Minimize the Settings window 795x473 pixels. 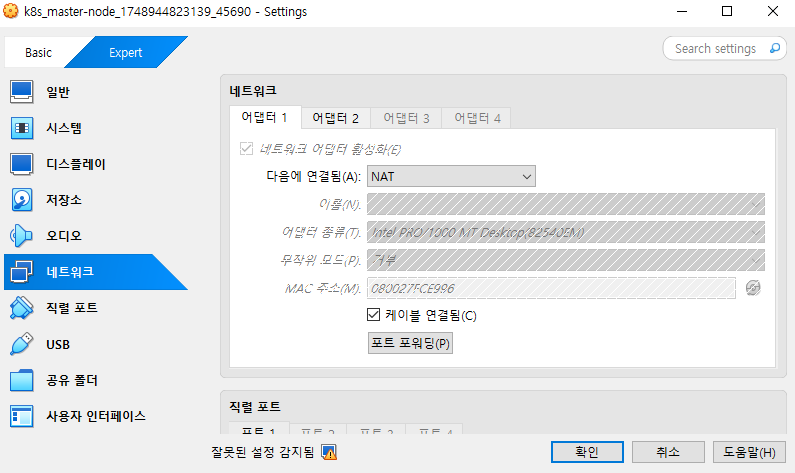[682, 11]
